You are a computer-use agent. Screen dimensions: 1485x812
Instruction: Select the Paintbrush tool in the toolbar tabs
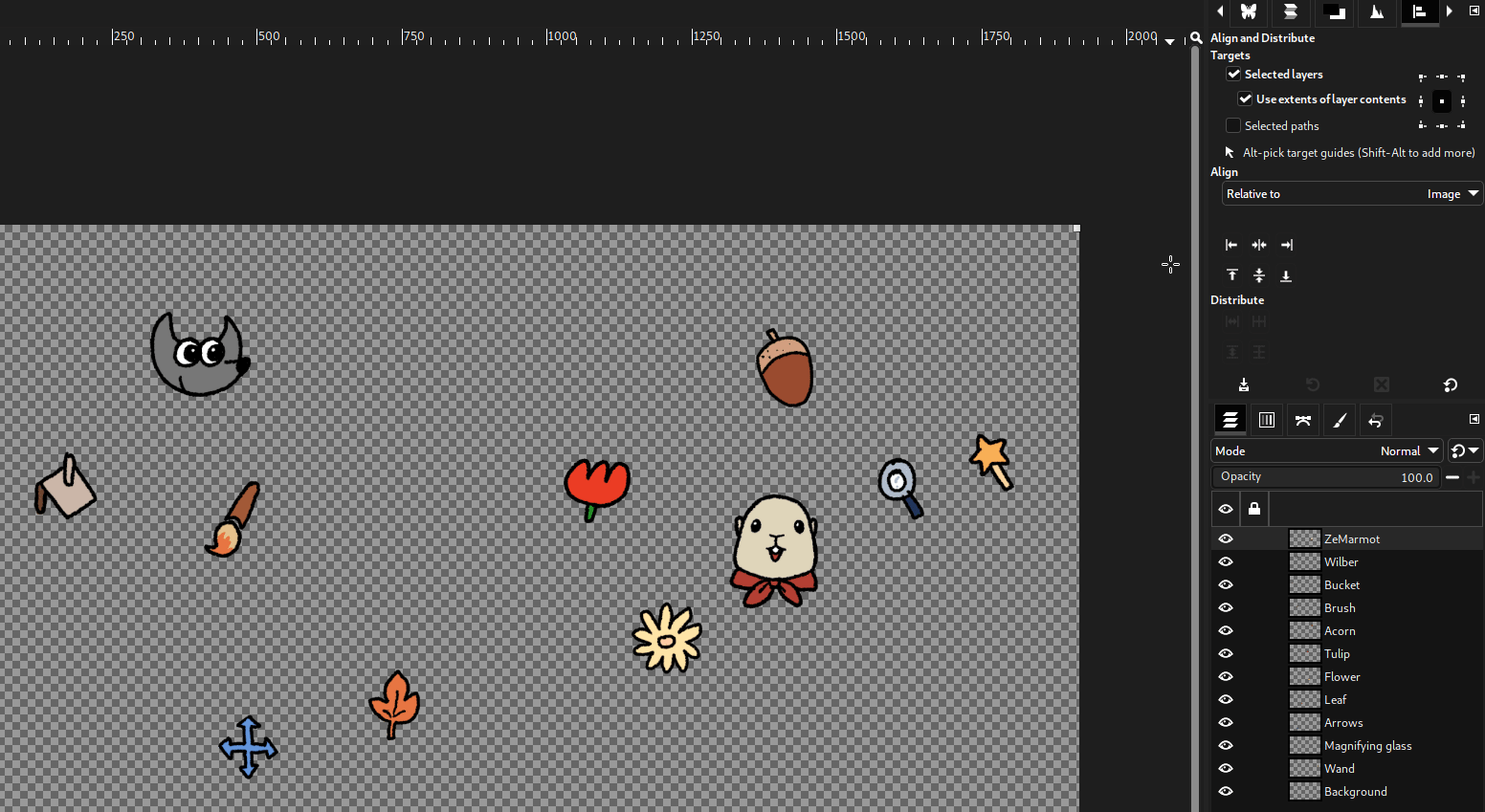point(1339,419)
